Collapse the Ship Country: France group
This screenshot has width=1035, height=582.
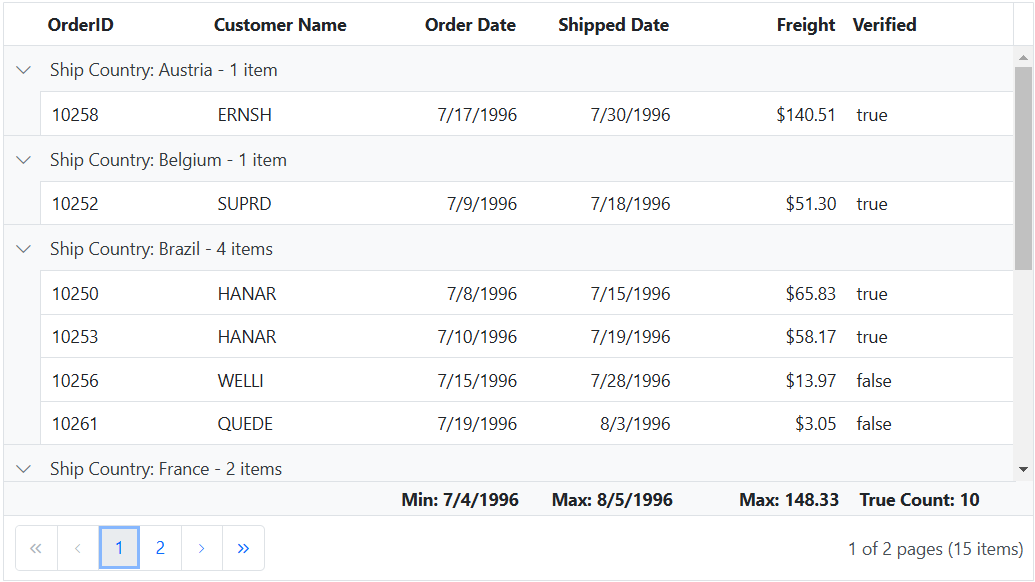click(24, 468)
